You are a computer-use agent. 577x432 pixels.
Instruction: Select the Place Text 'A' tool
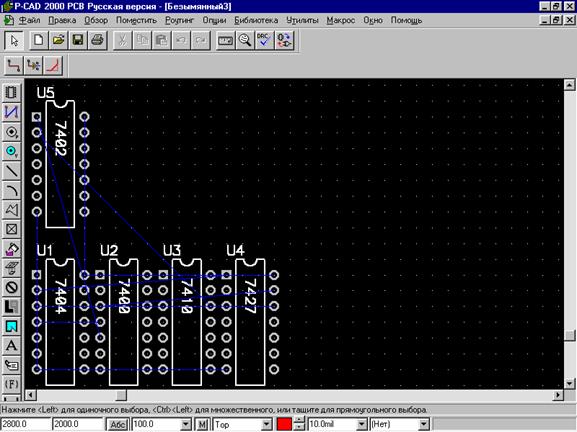[11, 346]
